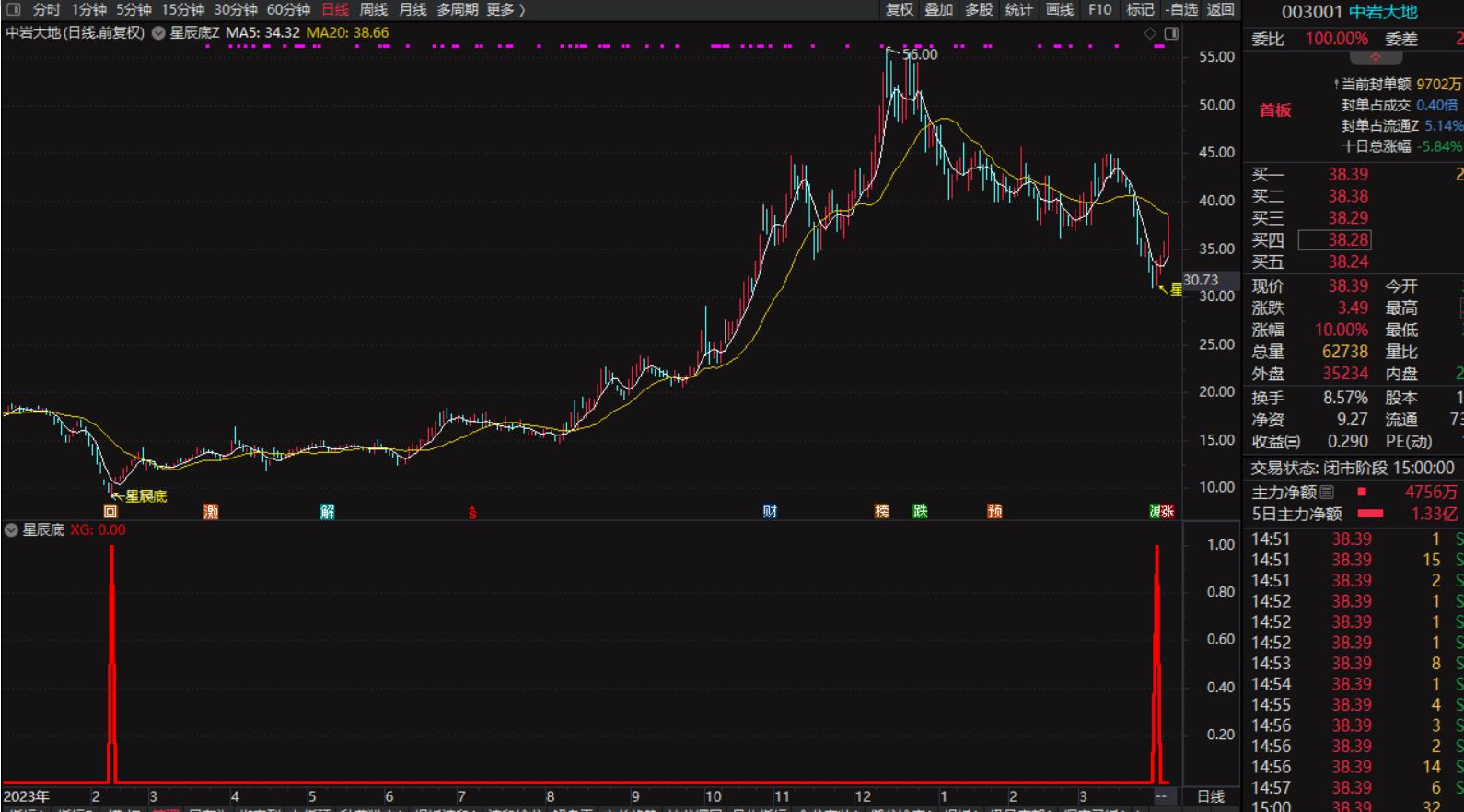Click the 标记 mark button
Screen dimensions: 1464x812
pyautogui.click(x=1140, y=9)
